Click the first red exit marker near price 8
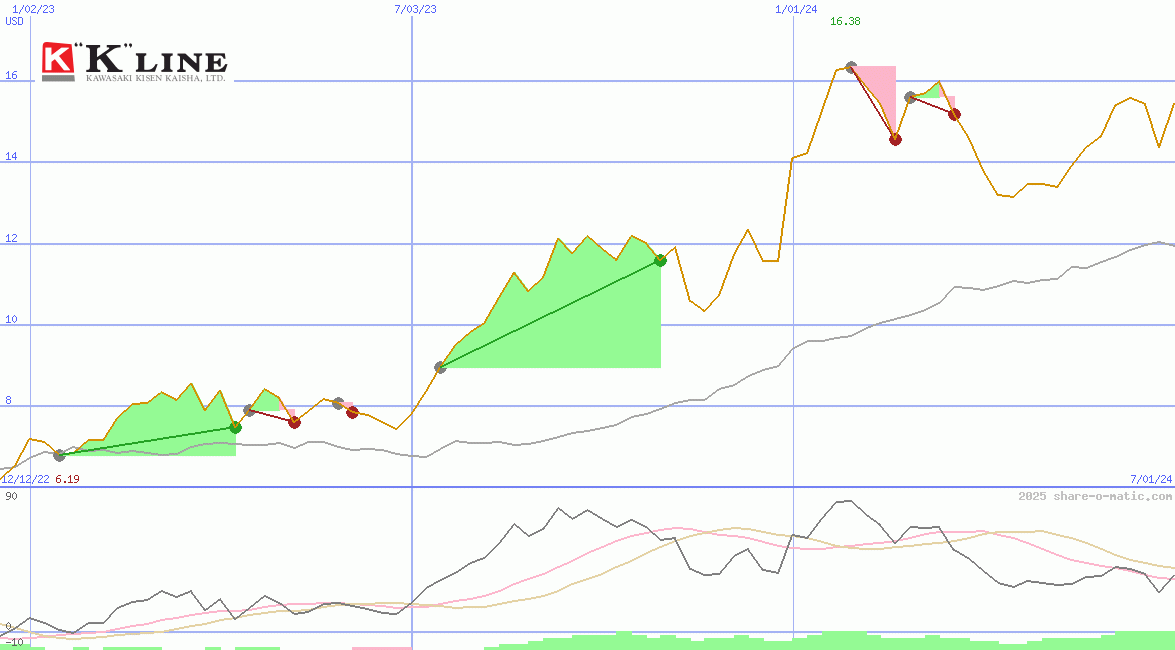This screenshot has height=650, width=1175. [x=294, y=422]
